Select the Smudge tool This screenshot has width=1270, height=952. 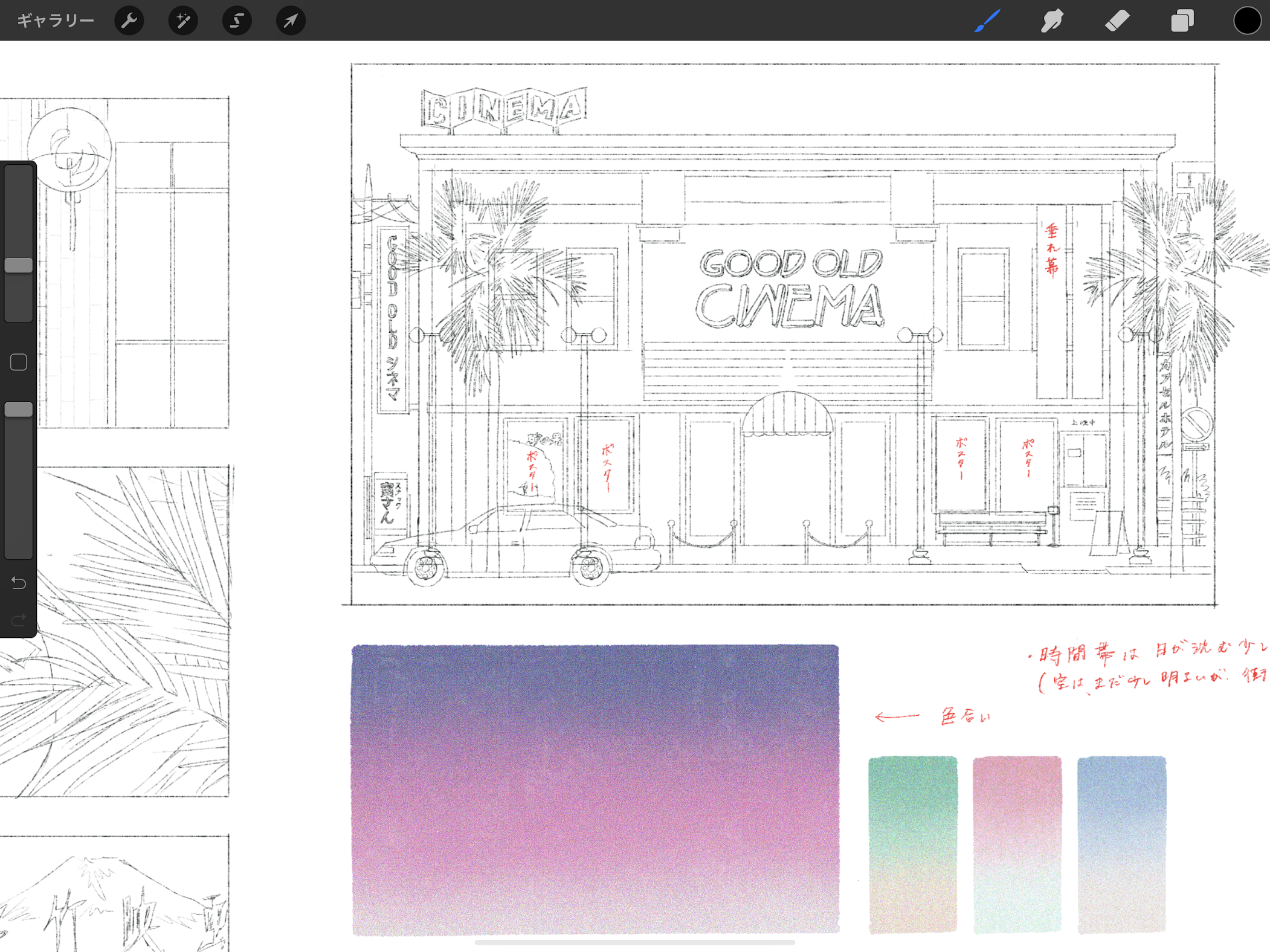[x=1052, y=21]
